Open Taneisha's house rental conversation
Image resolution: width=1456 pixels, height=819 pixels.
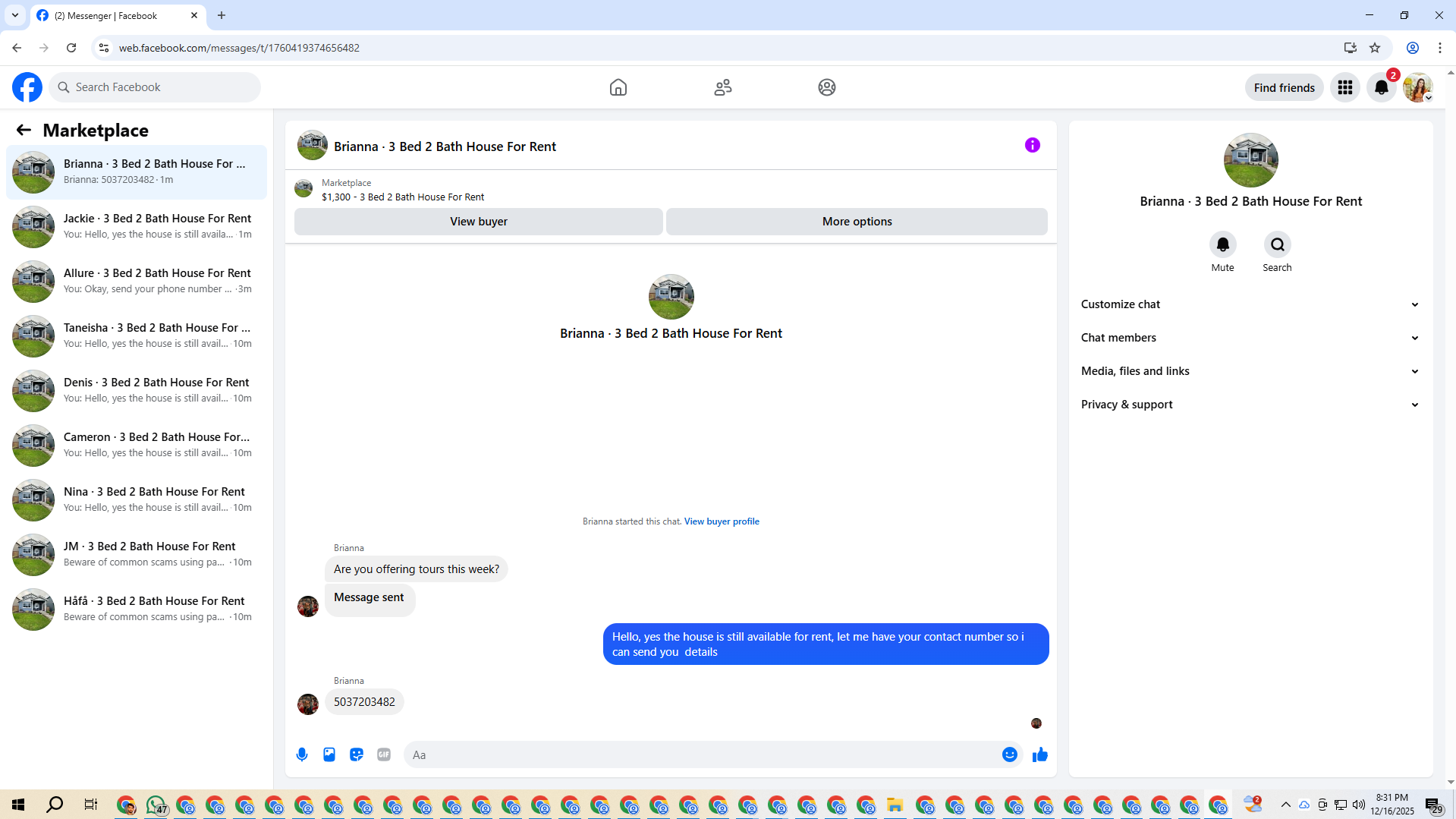(137, 336)
